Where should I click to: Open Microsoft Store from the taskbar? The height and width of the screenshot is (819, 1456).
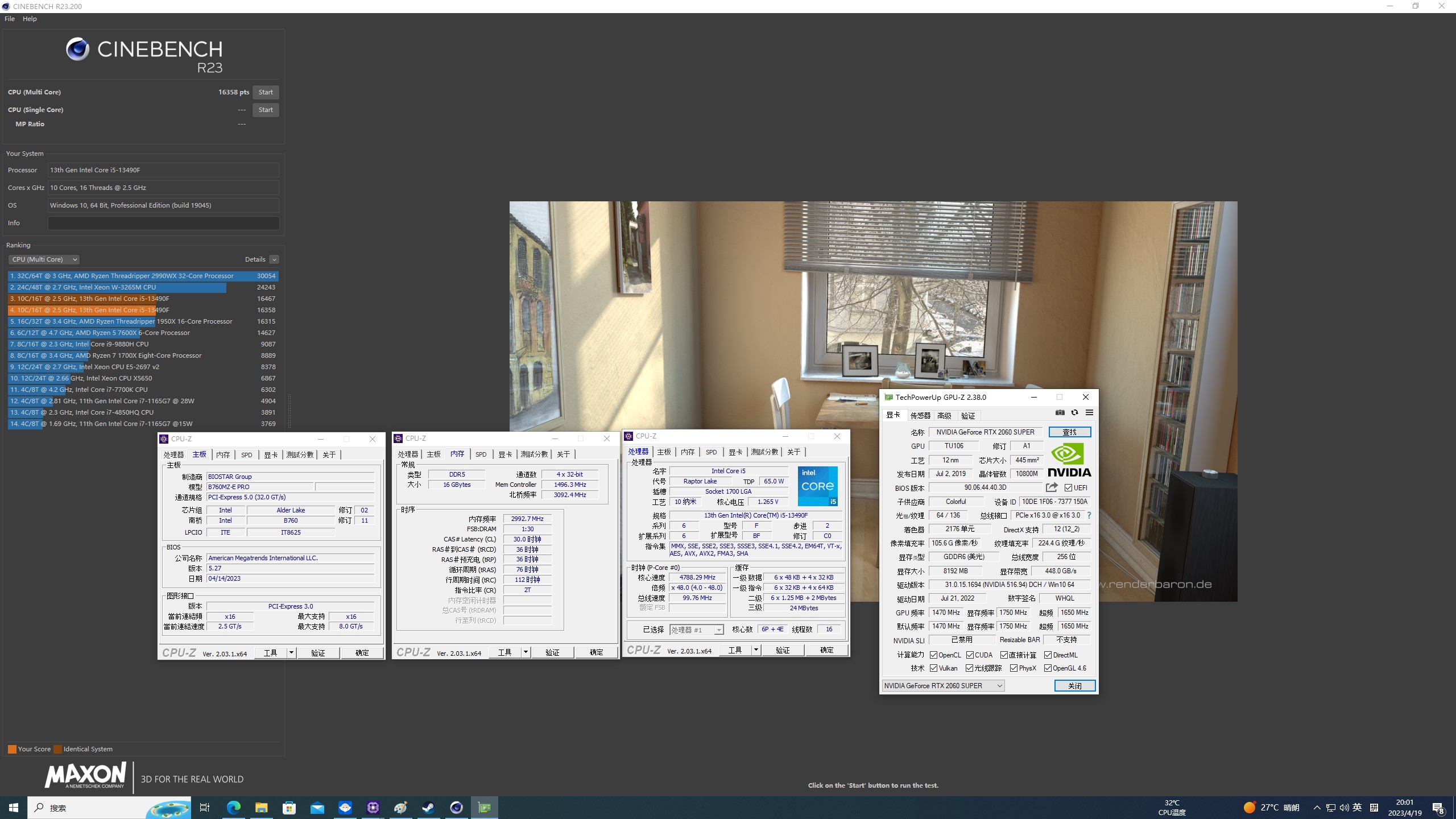[289, 808]
